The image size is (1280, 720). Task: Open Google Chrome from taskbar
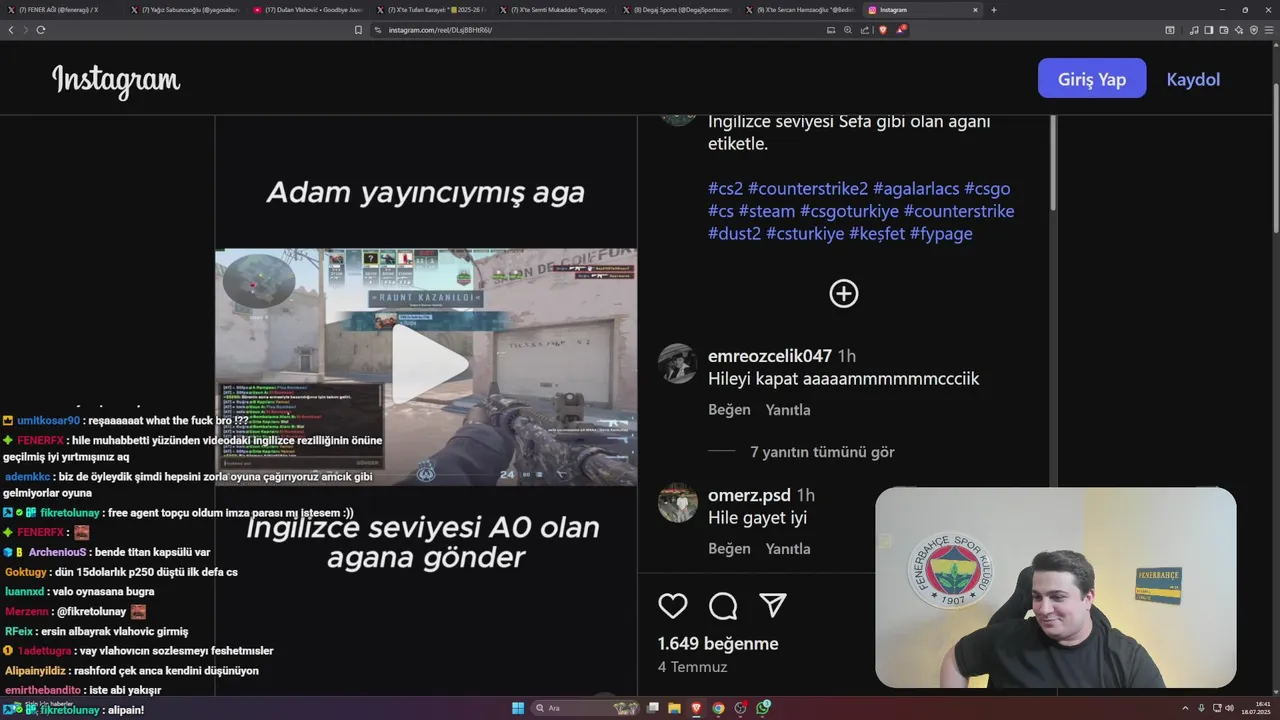coord(718,708)
